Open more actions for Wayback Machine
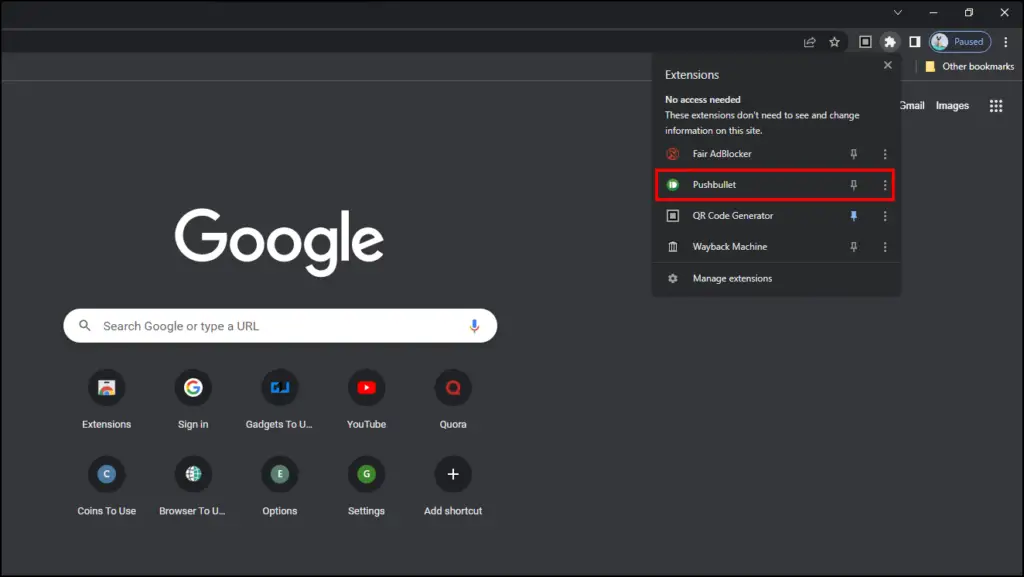Image resolution: width=1024 pixels, height=577 pixels. [x=885, y=247]
